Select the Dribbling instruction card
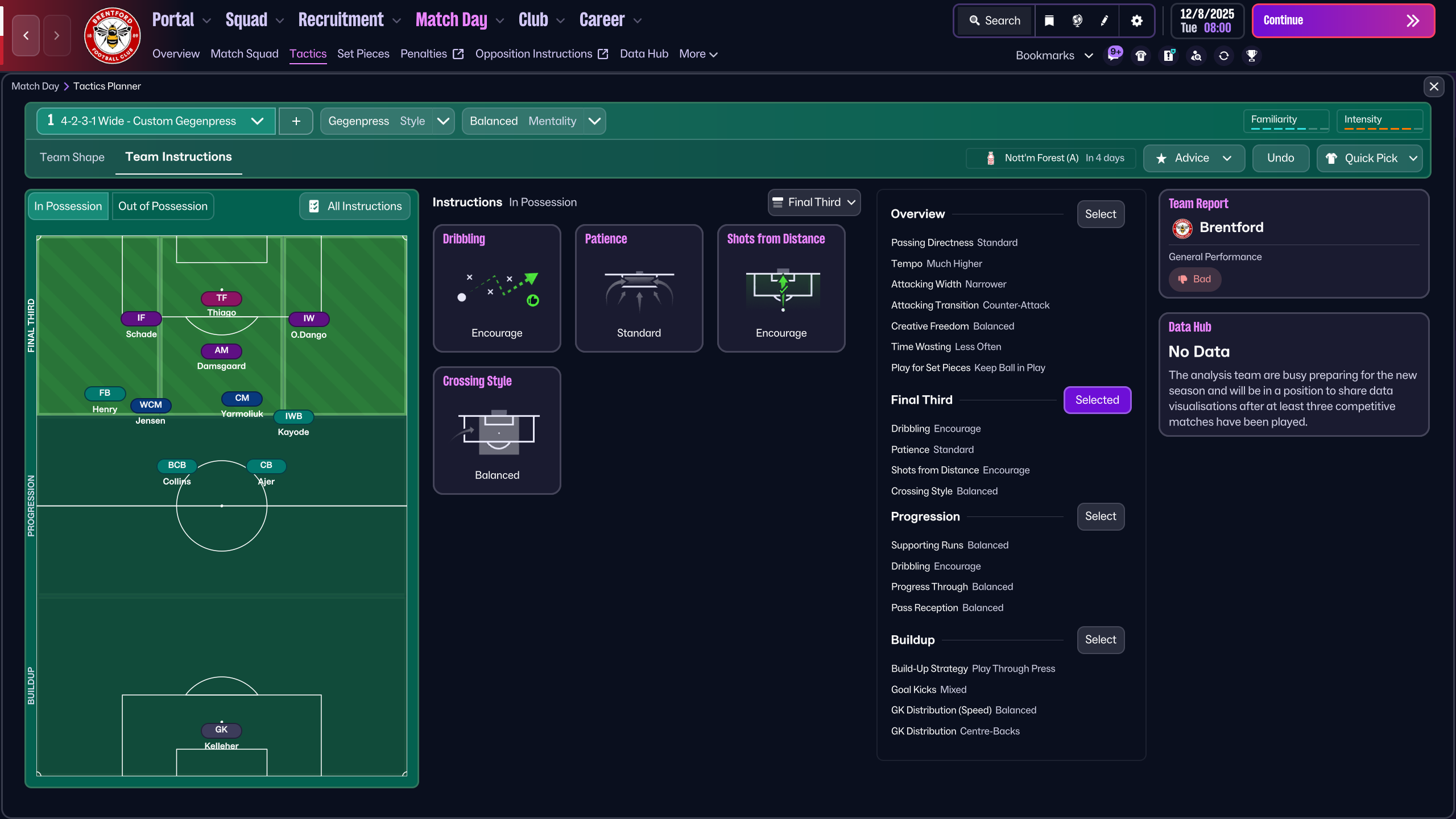 [497, 288]
